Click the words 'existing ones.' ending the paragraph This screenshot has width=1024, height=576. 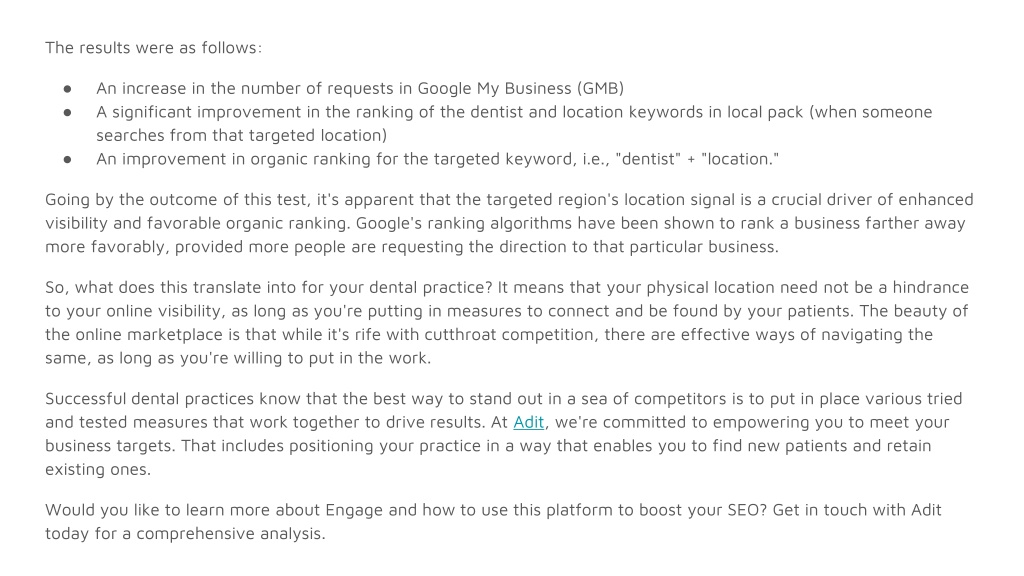point(98,470)
